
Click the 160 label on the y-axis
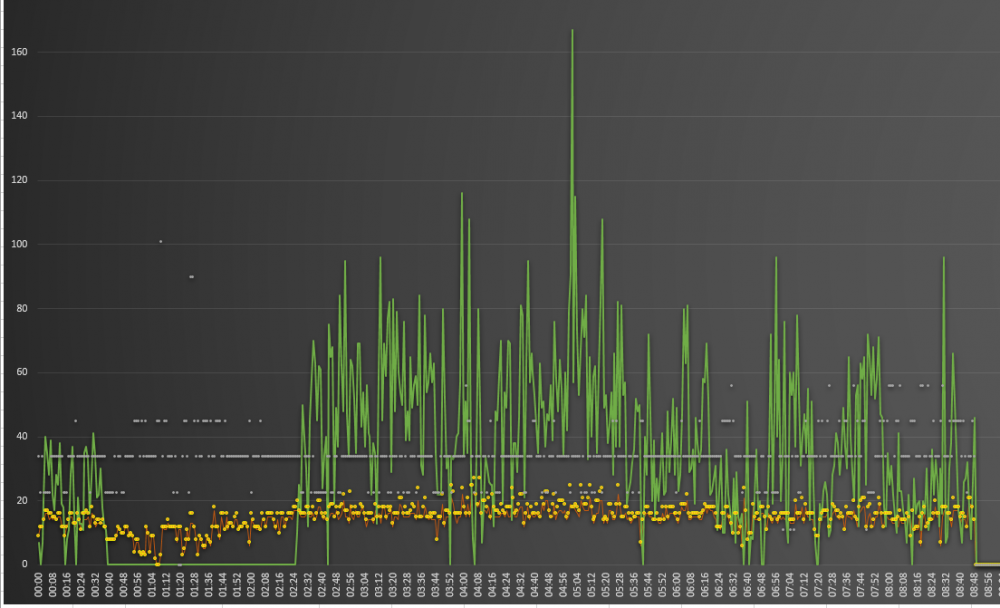(19, 52)
